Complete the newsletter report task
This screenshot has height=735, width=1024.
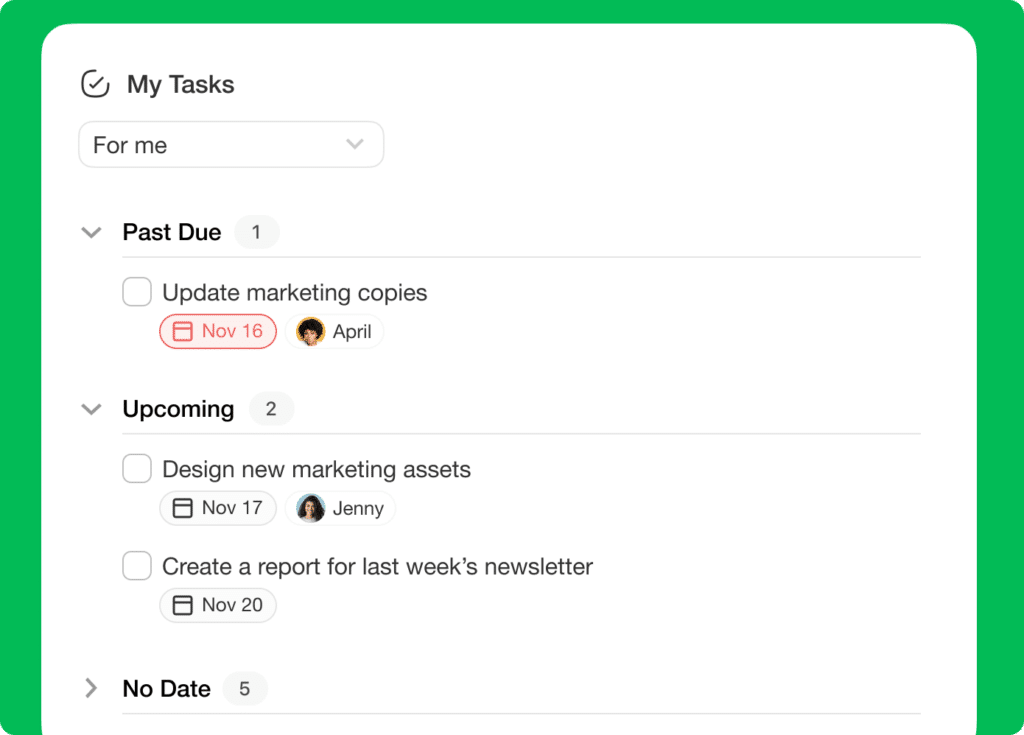[x=136, y=565]
